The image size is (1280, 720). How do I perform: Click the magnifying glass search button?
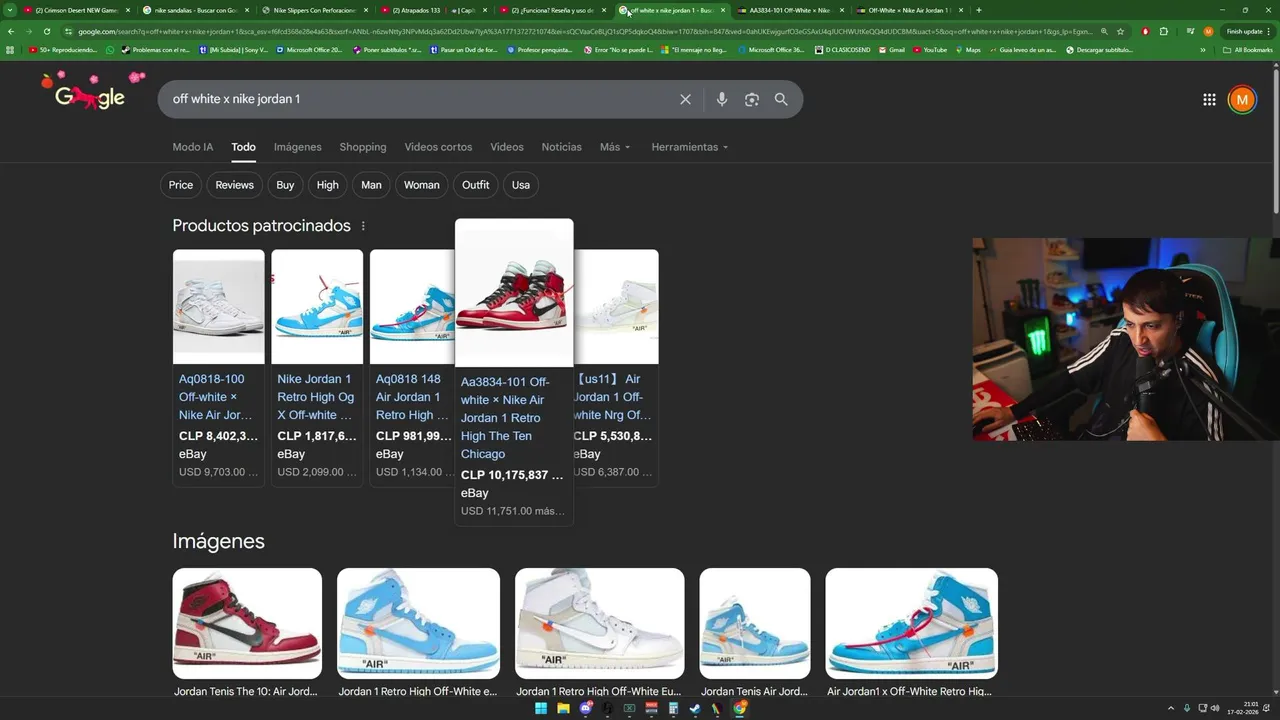click(x=781, y=99)
